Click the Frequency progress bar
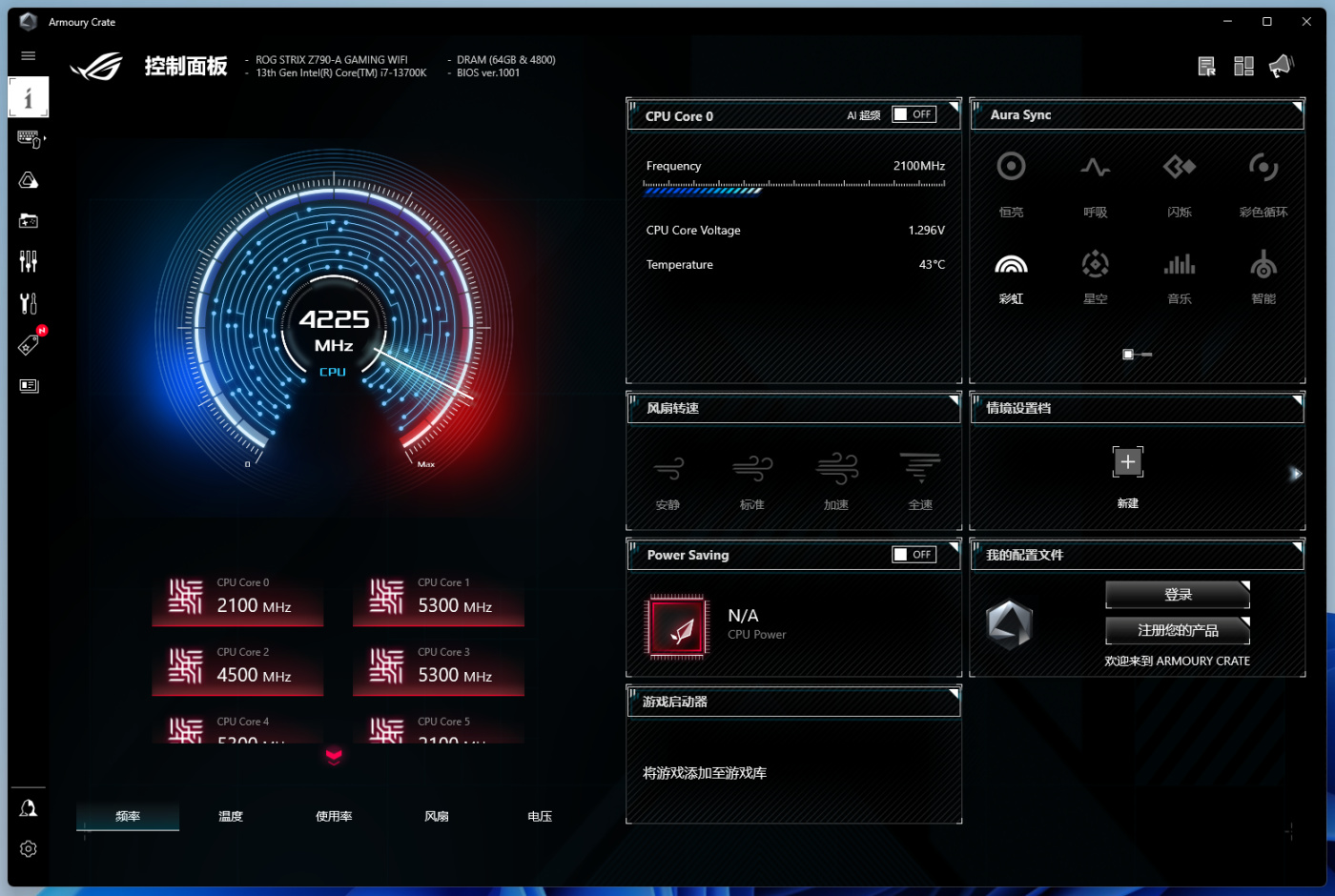 click(794, 188)
